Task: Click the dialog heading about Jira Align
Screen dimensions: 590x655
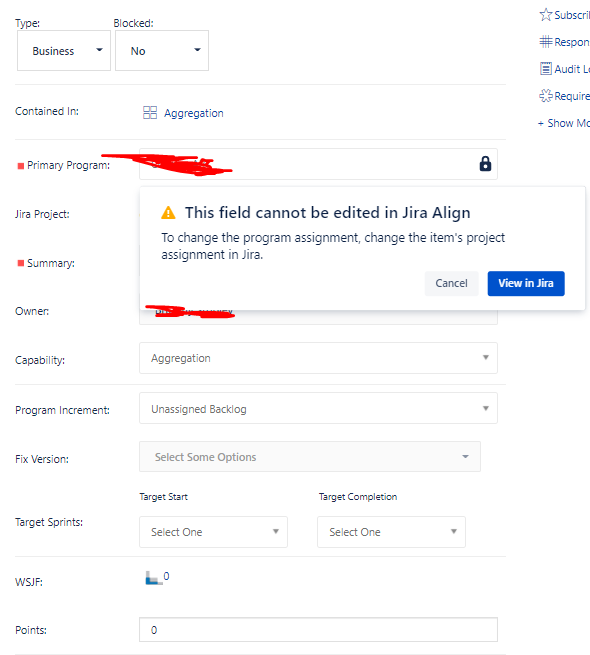Action: 328,213
